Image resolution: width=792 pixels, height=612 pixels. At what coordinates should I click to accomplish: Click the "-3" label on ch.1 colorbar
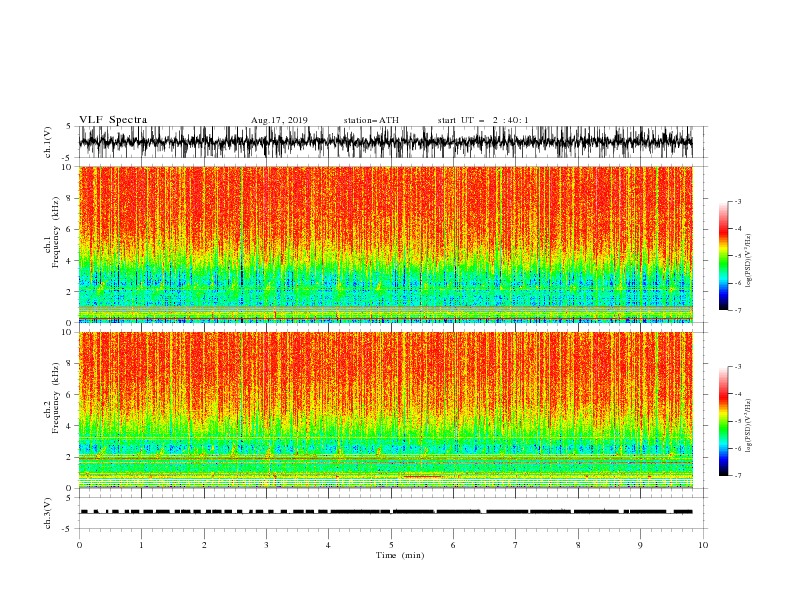(737, 201)
